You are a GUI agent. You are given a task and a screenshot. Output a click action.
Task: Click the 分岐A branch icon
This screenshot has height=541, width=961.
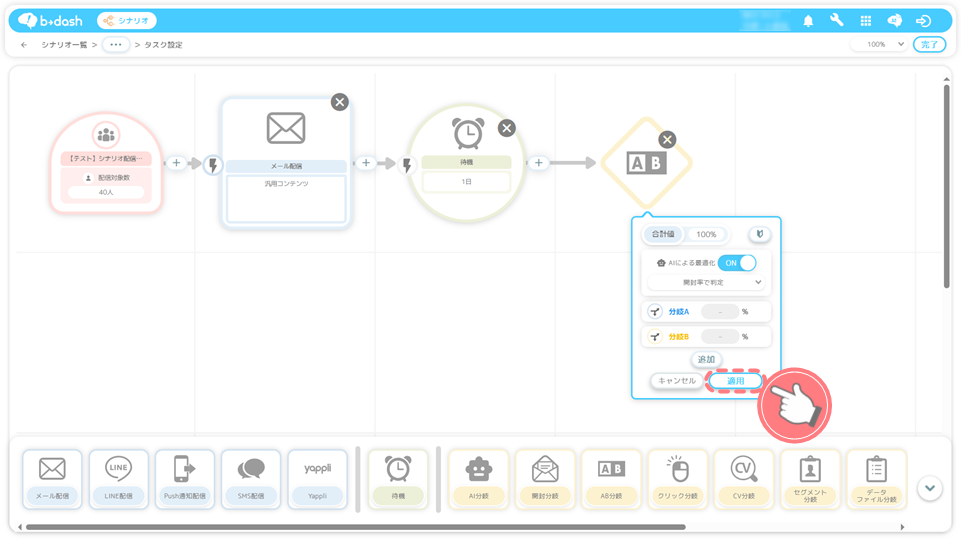point(655,312)
